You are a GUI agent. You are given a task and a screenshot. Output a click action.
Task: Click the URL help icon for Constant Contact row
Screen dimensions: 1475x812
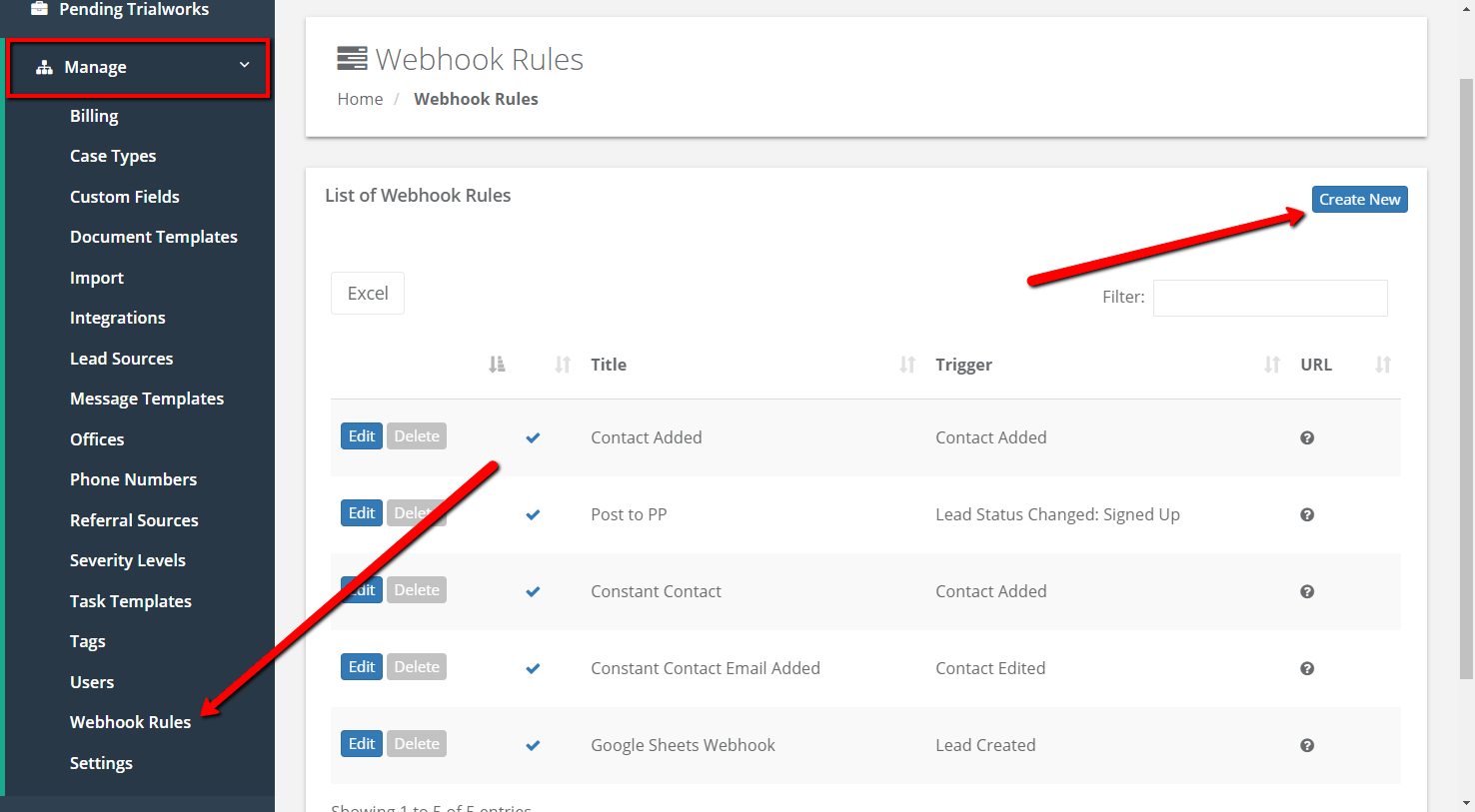pyautogui.click(x=1306, y=591)
